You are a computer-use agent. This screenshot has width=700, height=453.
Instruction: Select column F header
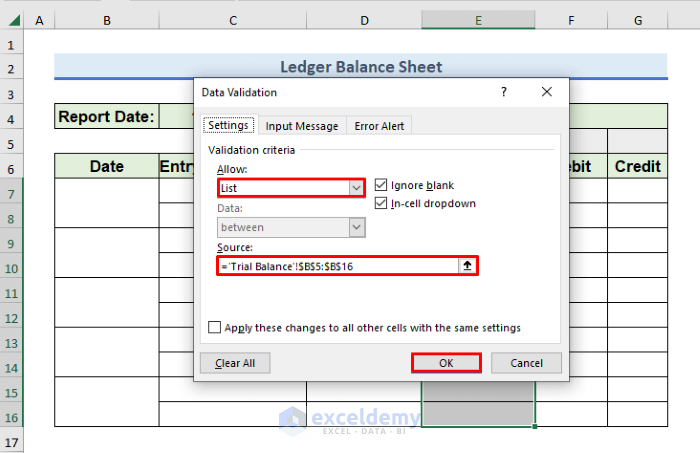pos(571,21)
